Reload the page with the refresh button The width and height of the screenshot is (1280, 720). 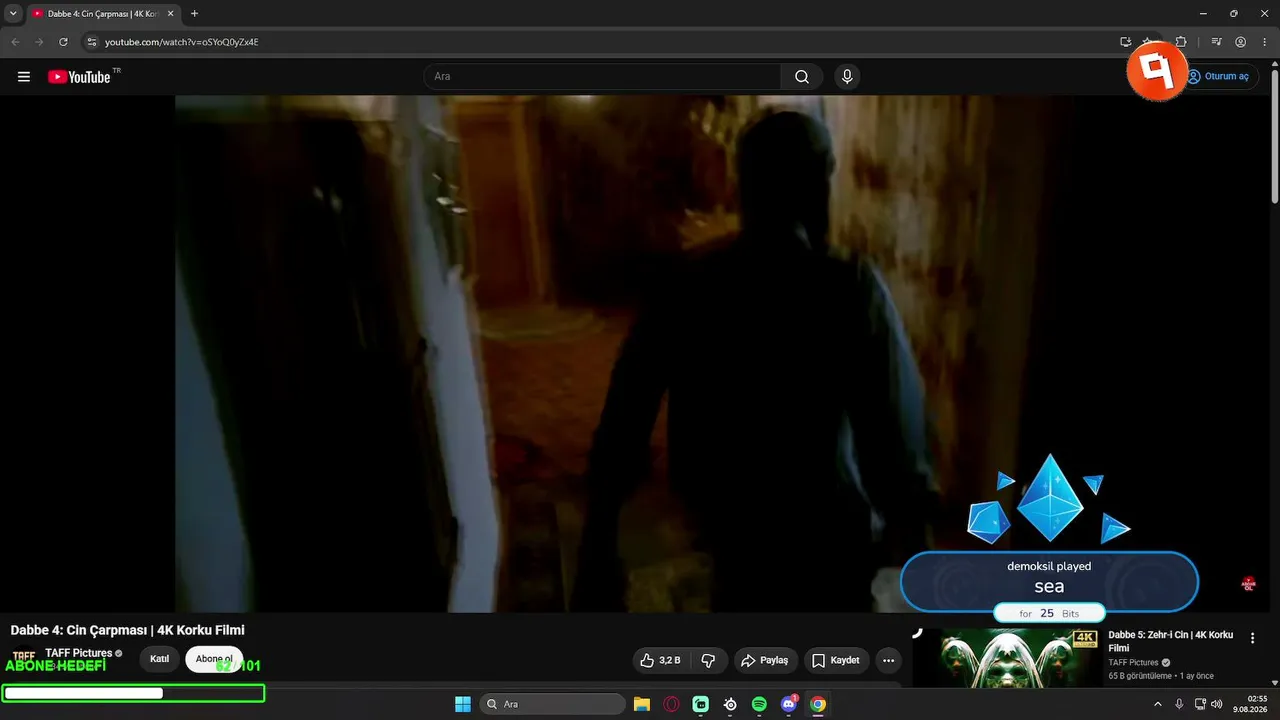63,42
